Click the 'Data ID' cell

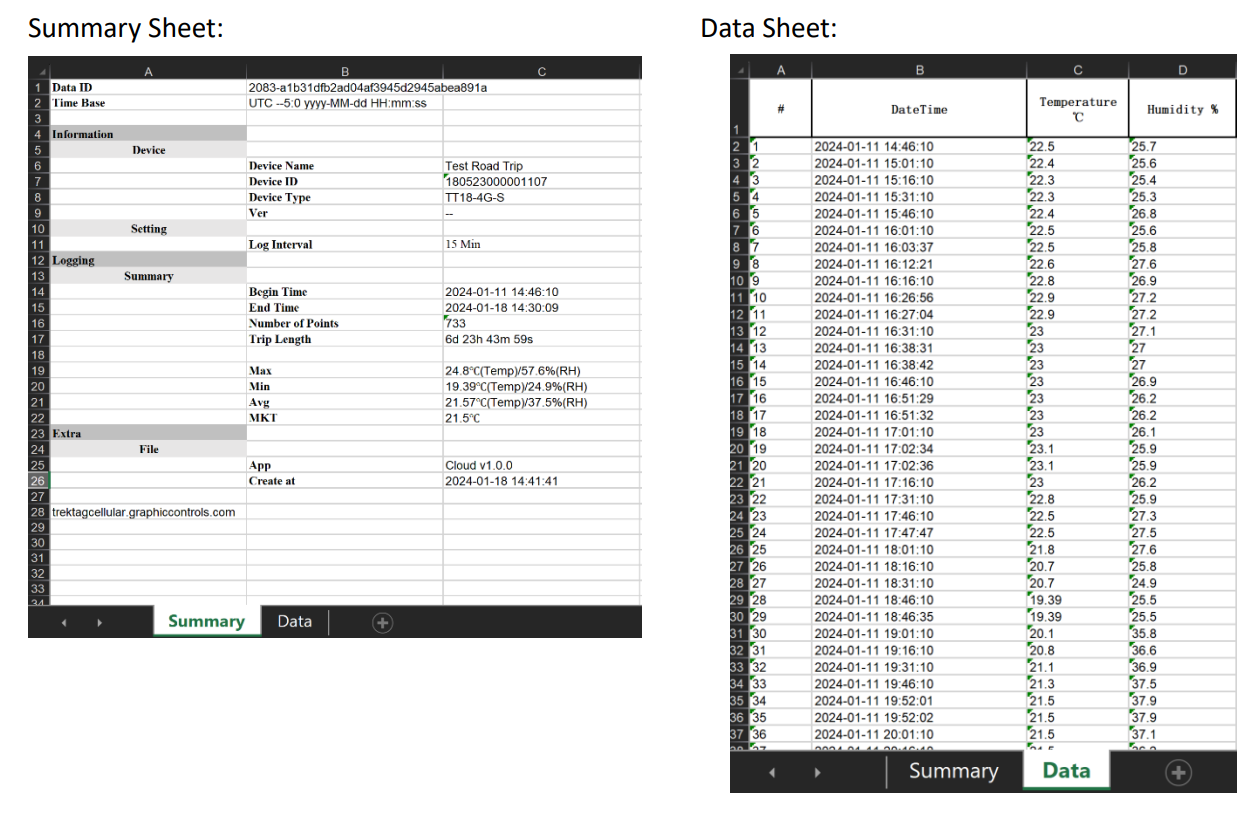(148, 87)
